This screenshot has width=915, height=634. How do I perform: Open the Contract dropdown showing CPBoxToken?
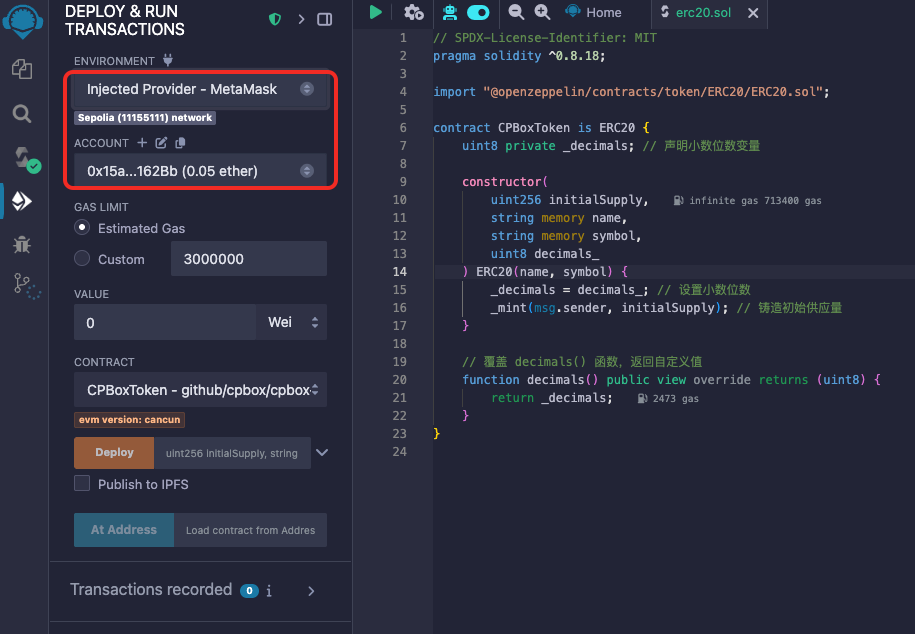(x=200, y=389)
